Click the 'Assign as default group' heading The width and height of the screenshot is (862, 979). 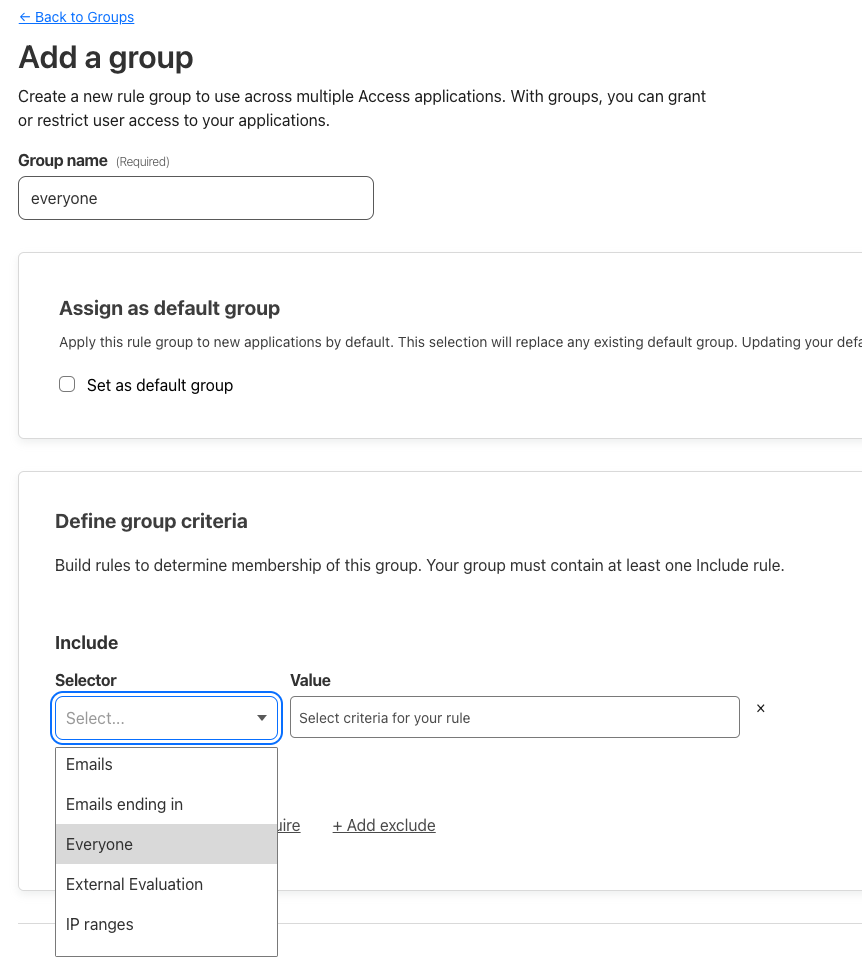coord(169,308)
